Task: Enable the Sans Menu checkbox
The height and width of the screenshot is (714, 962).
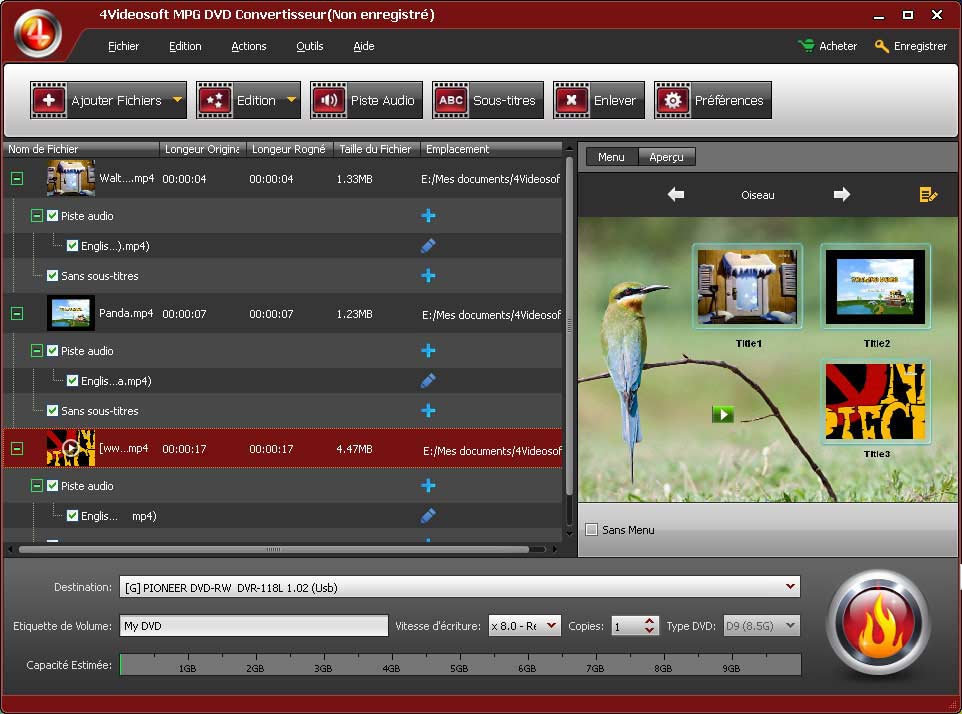Action: click(591, 530)
